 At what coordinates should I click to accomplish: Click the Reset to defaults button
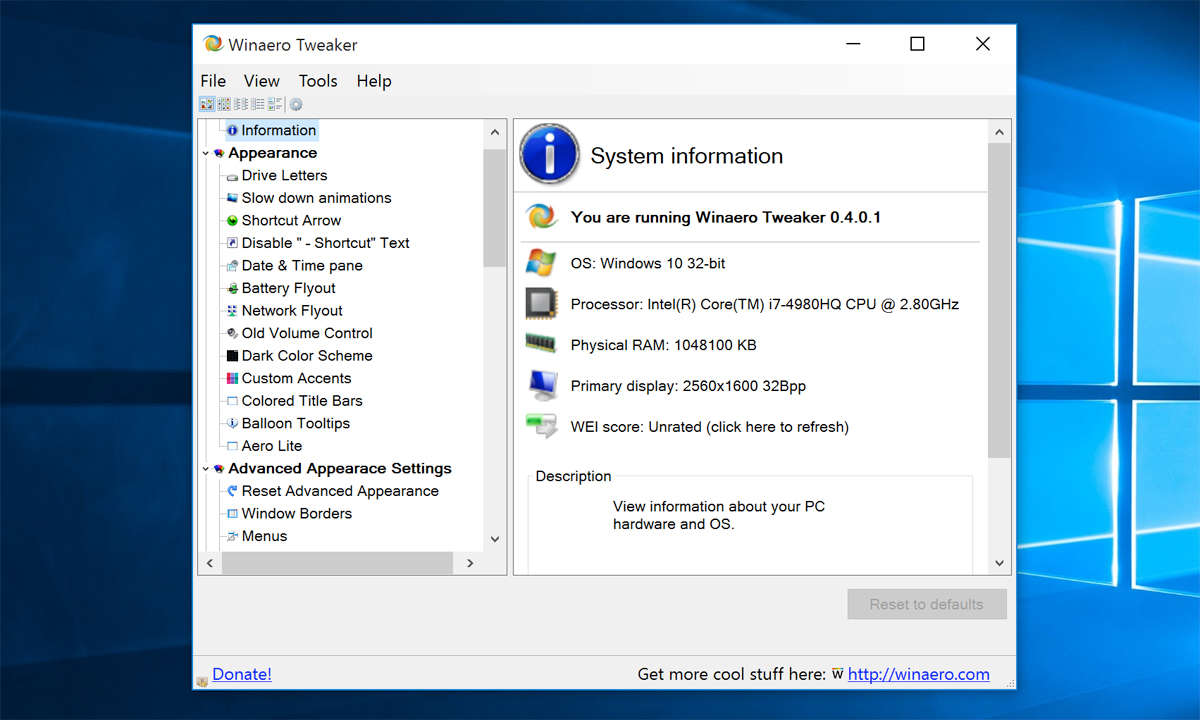[927, 604]
